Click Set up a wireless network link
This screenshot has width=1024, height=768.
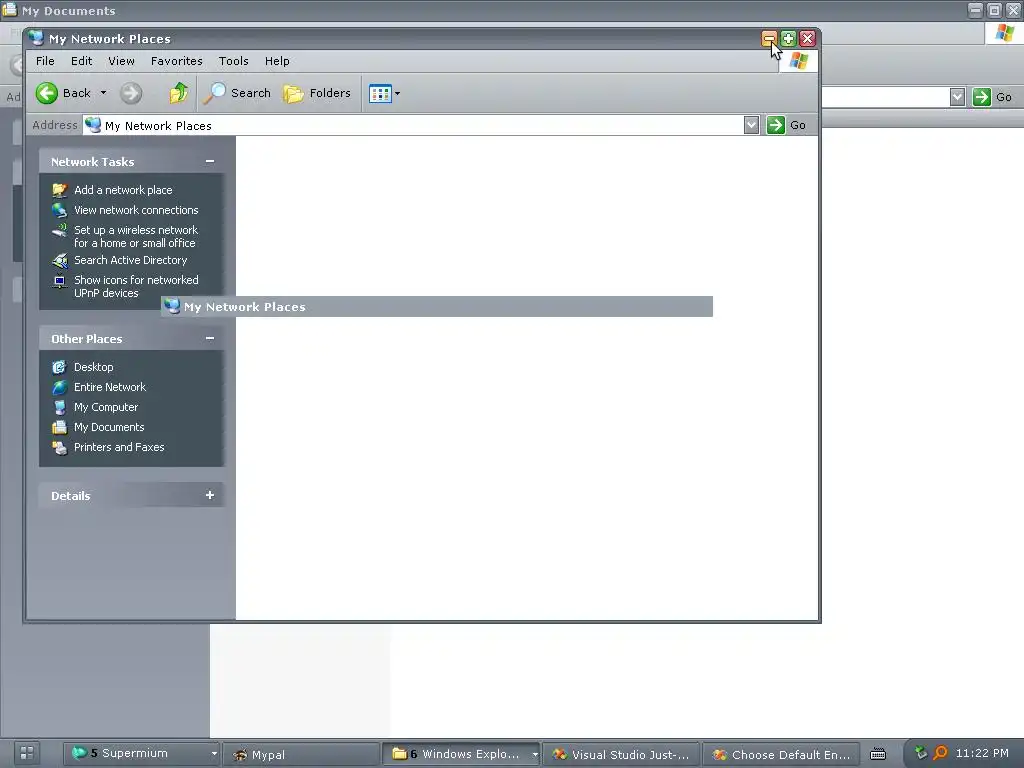point(136,236)
